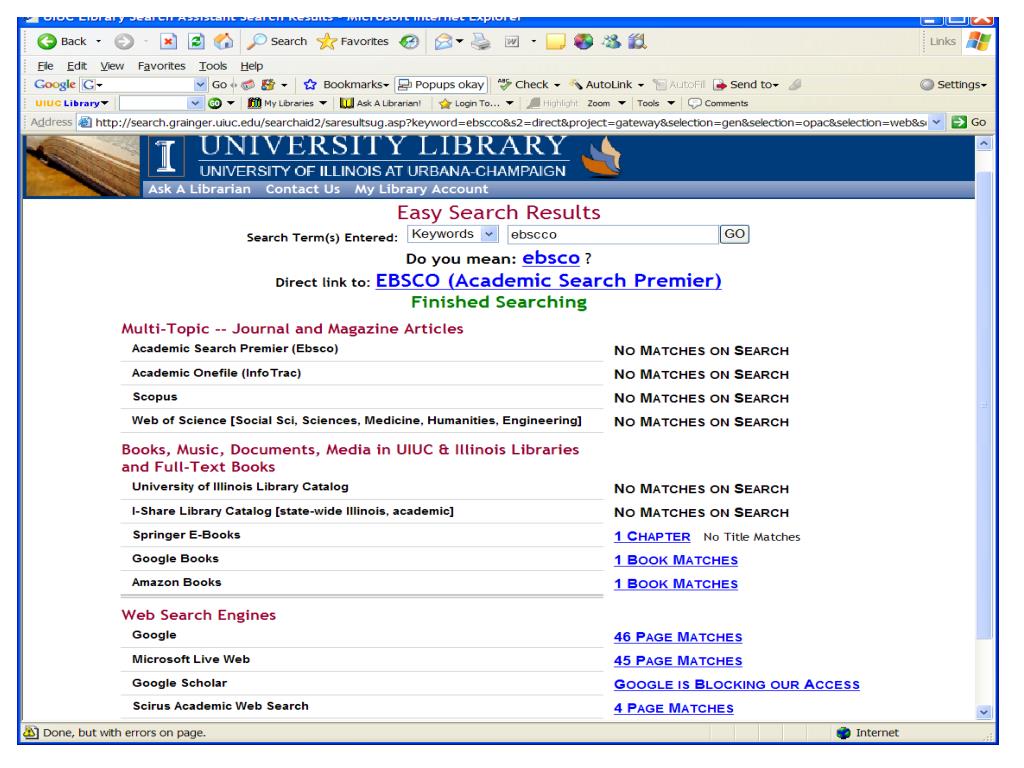Open the Help menu
The width and height of the screenshot is (1024, 768).
251,66
